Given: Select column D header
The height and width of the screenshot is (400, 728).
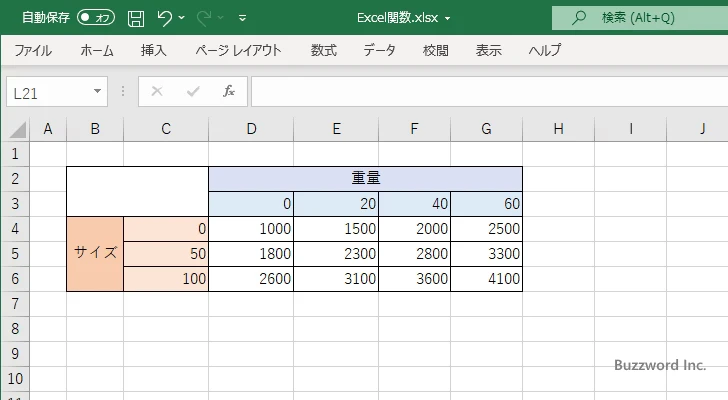Looking at the screenshot, I should coord(251,129).
